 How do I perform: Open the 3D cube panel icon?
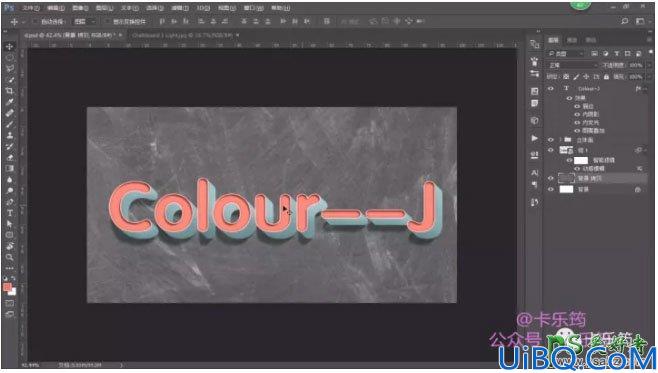pos(534,120)
